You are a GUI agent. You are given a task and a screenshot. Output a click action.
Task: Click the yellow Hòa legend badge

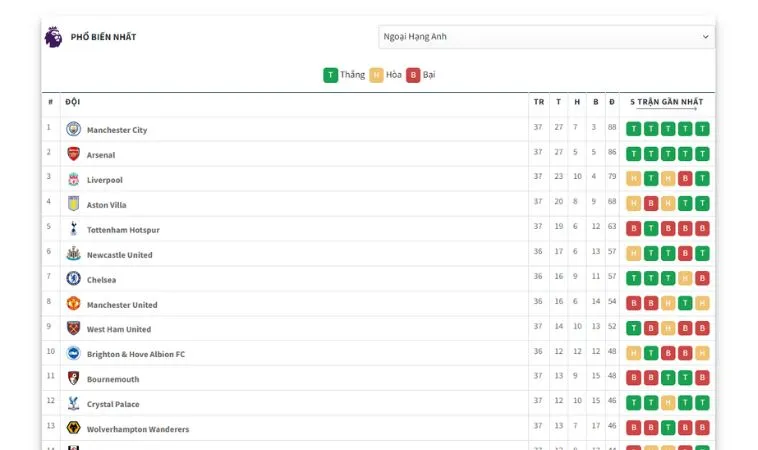point(376,74)
